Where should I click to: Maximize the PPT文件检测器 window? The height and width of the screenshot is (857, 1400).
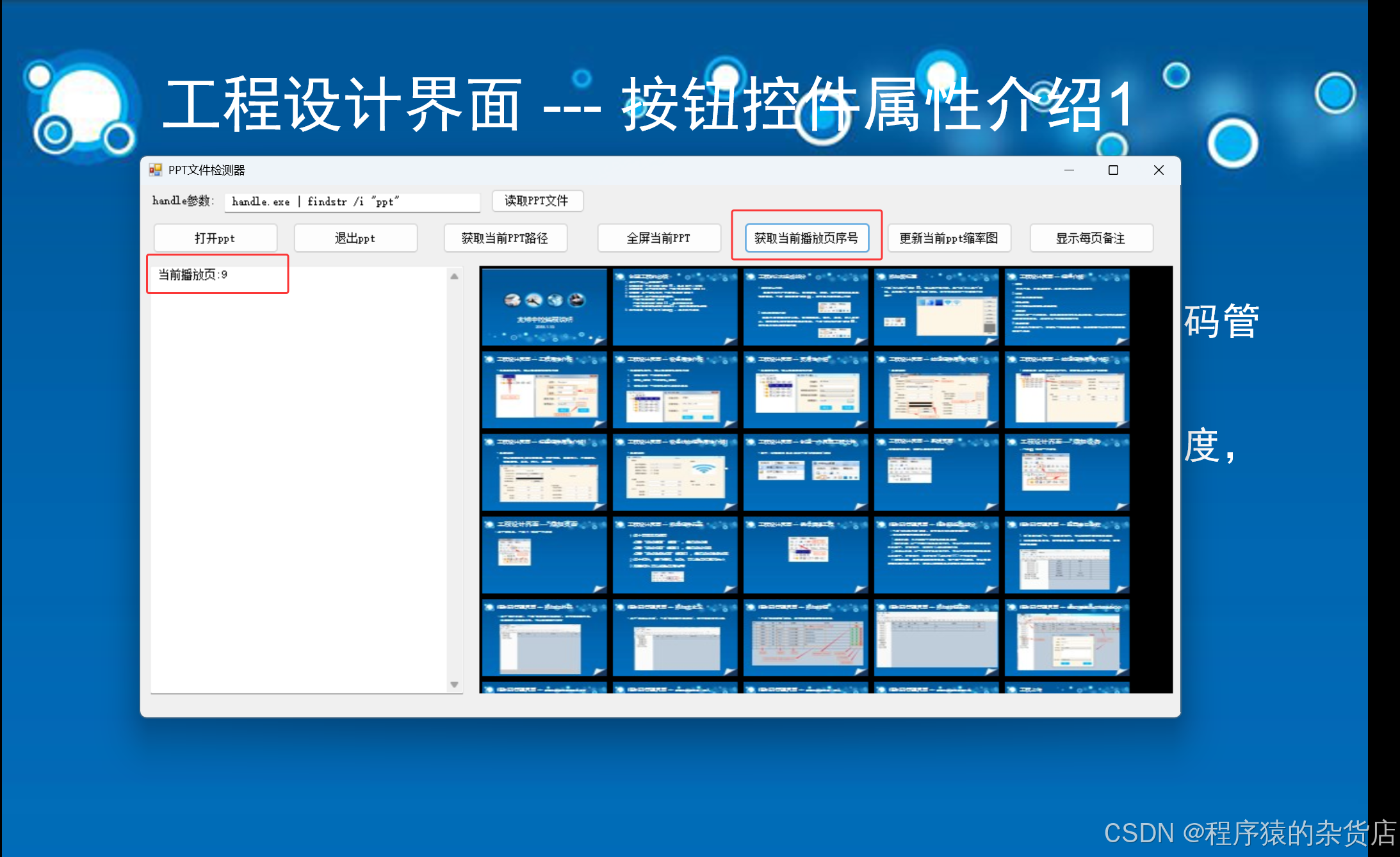[x=1113, y=170]
